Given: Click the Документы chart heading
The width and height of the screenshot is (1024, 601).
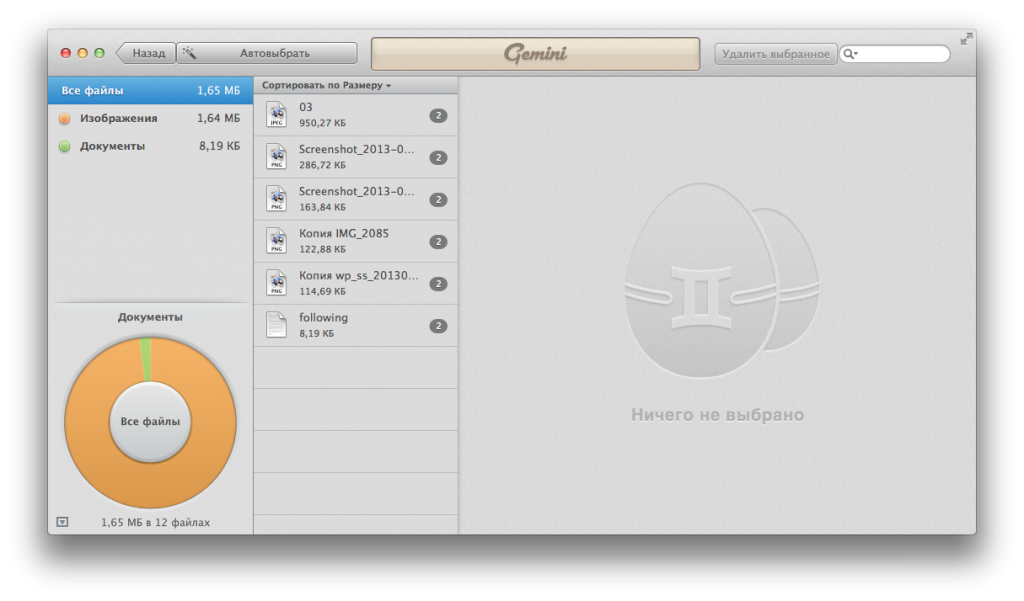Looking at the screenshot, I should tap(150, 317).
